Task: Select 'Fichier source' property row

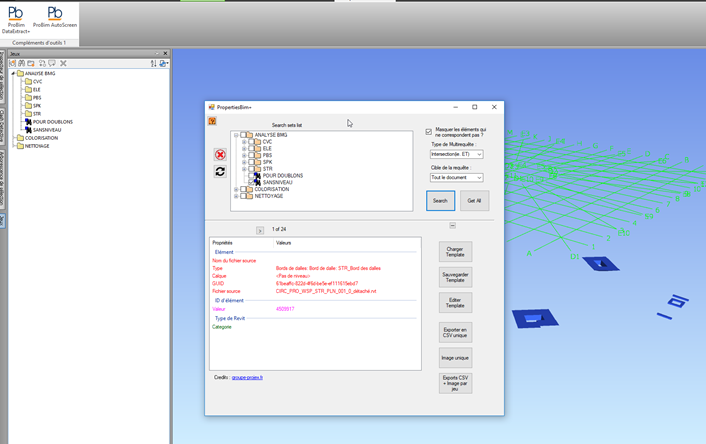Action: coord(314,291)
